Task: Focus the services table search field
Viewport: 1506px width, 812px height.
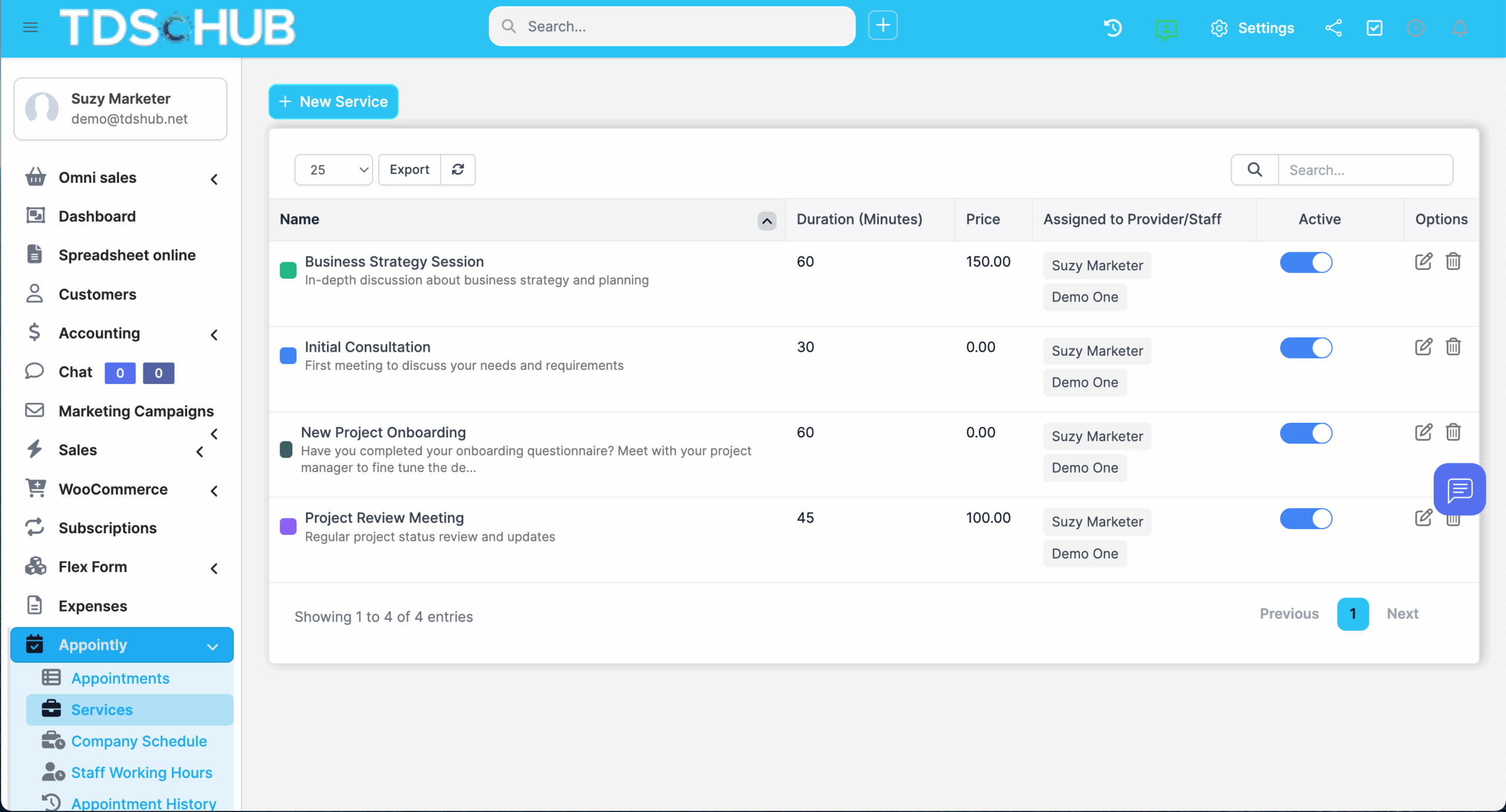Action: tap(1365, 170)
